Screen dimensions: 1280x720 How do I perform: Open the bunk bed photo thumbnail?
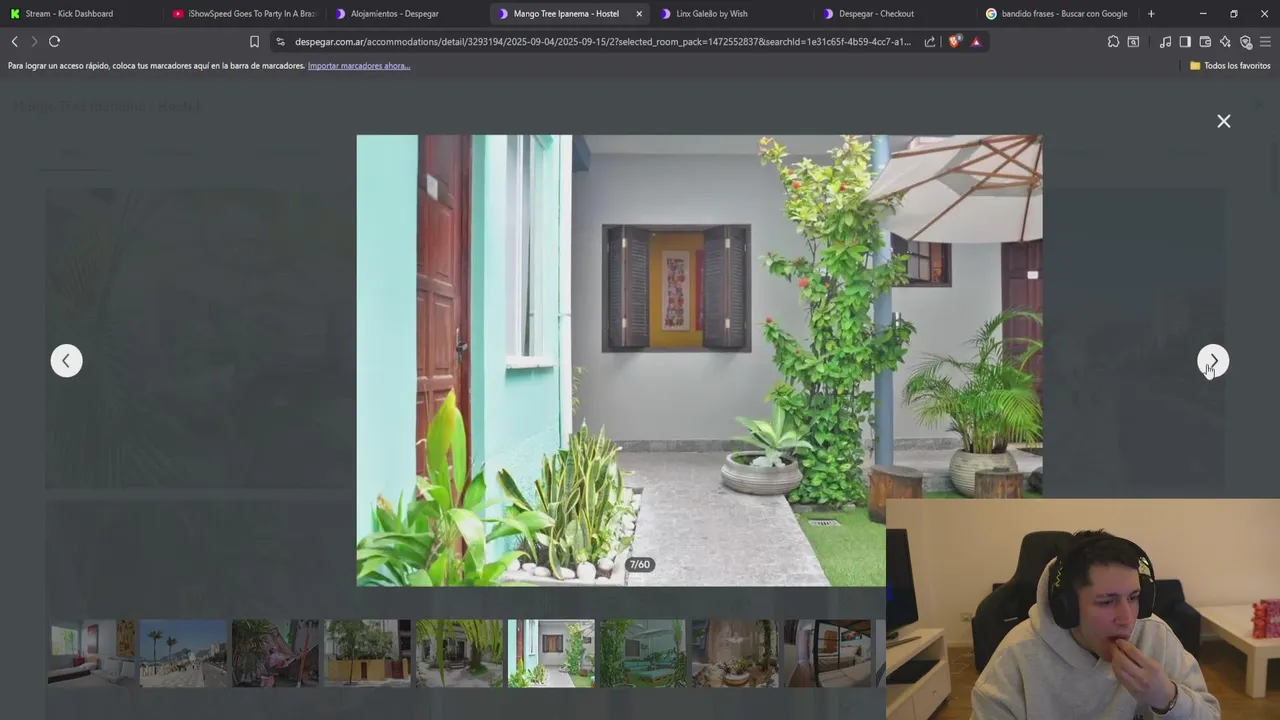tap(827, 653)
